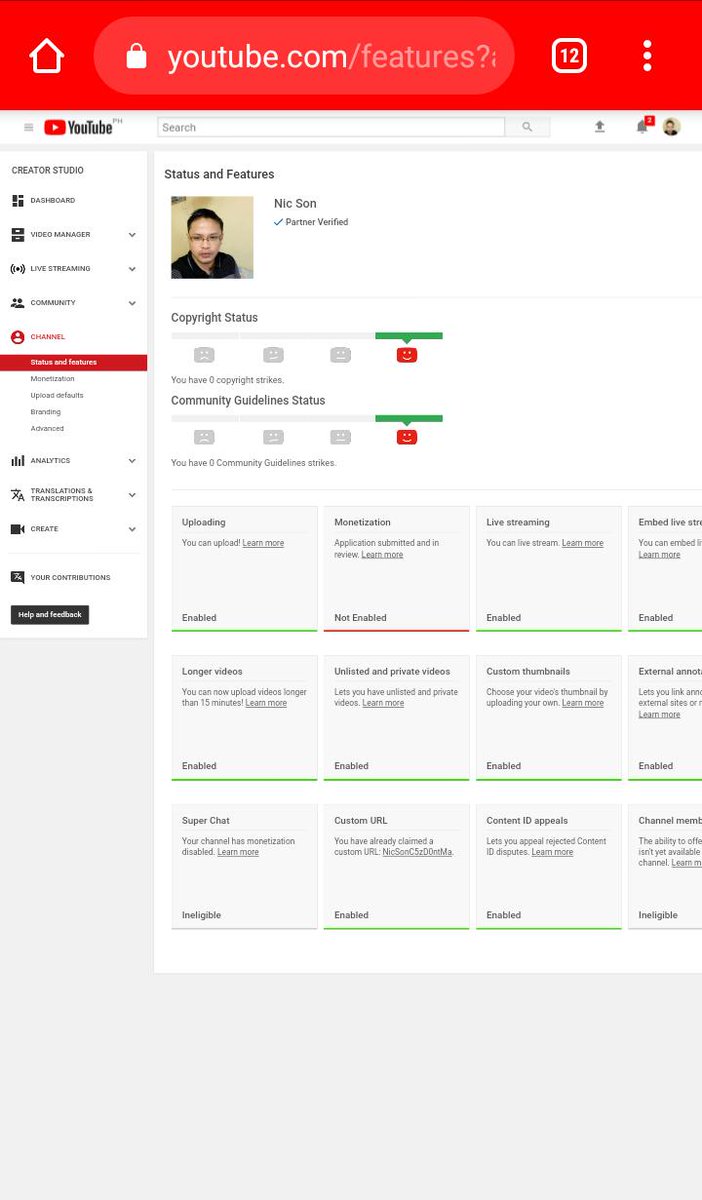Click the Copyright Status green progress bar
702x1200 pixels.
coord(409,336)
